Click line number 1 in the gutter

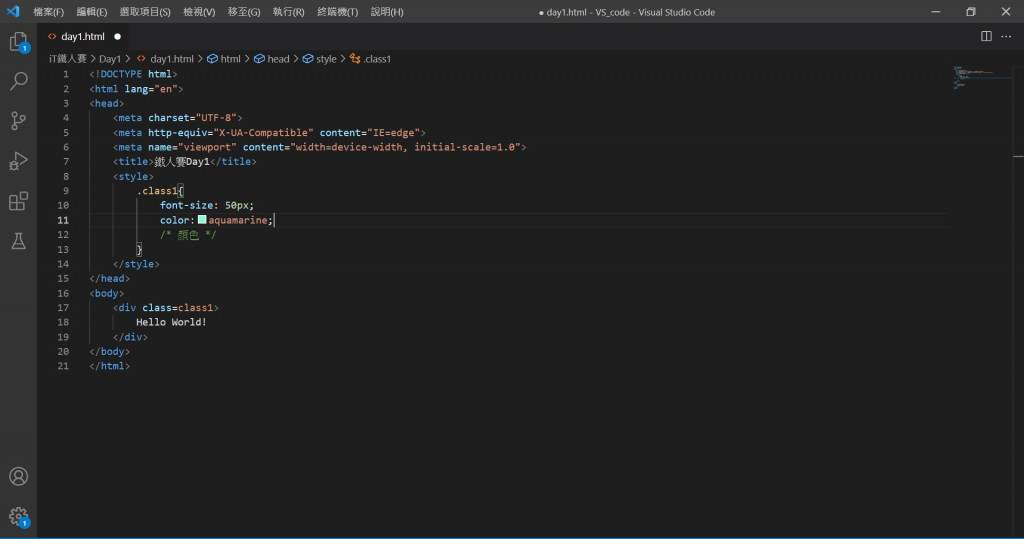coord(65,74)
